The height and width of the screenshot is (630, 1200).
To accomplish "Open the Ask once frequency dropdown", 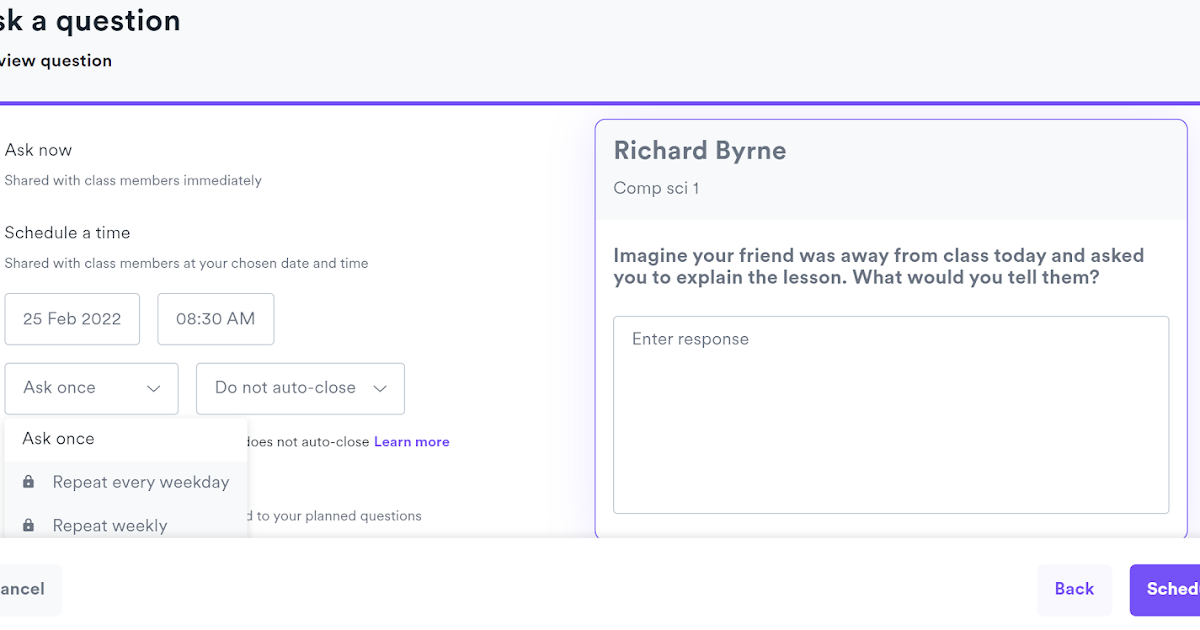I will pos(91,388).
